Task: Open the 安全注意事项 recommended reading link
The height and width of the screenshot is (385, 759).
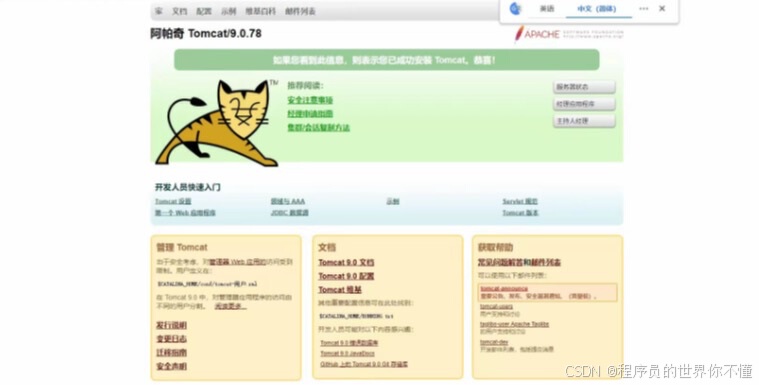Action: (310, 100)
